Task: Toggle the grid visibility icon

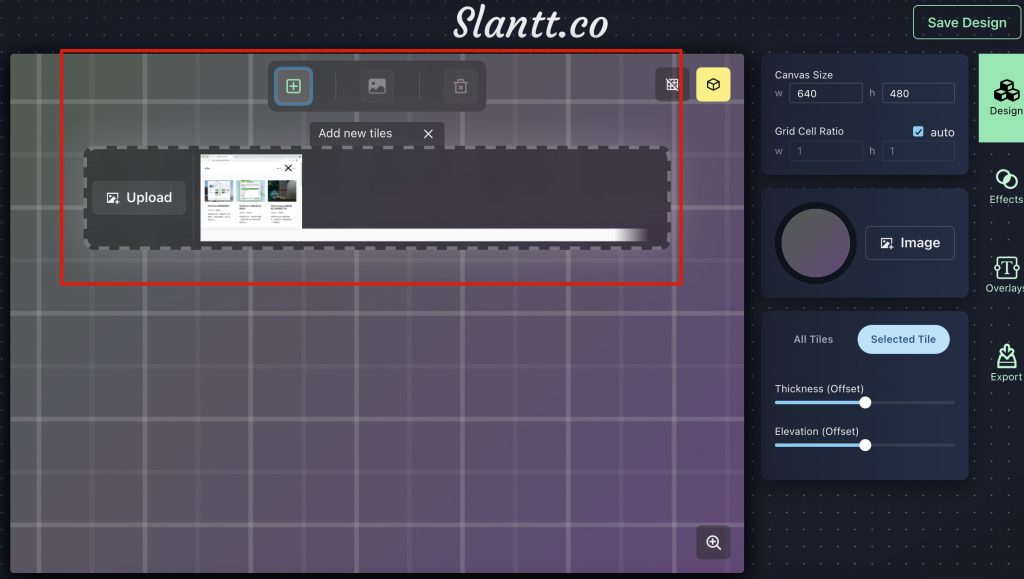Action: pyautogui.click(x=671, y=84)
